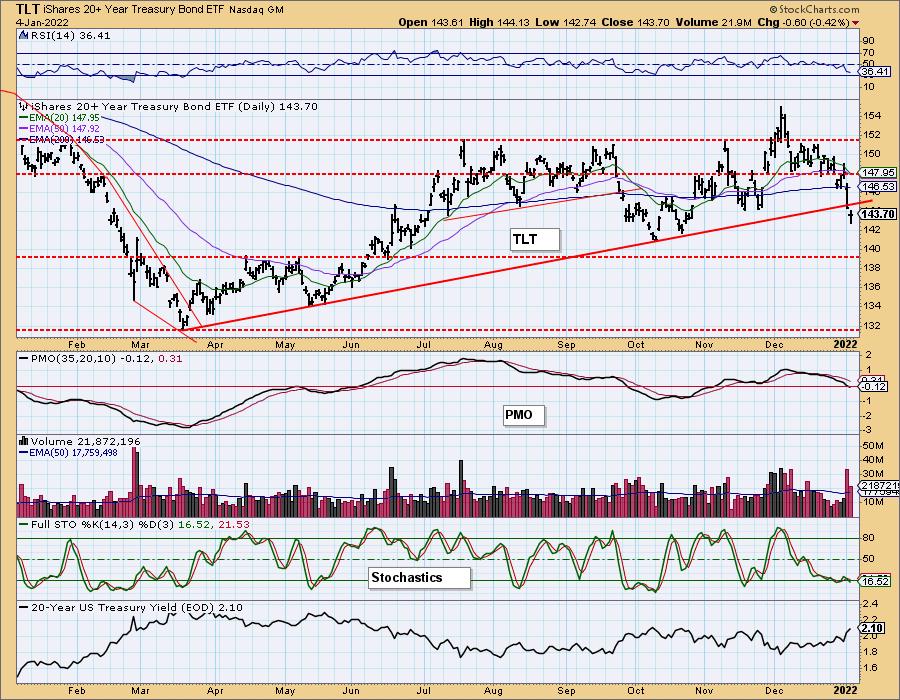Click the red down arrow next to change
Viewport: 900px width, 700px height.
(856, 23)
